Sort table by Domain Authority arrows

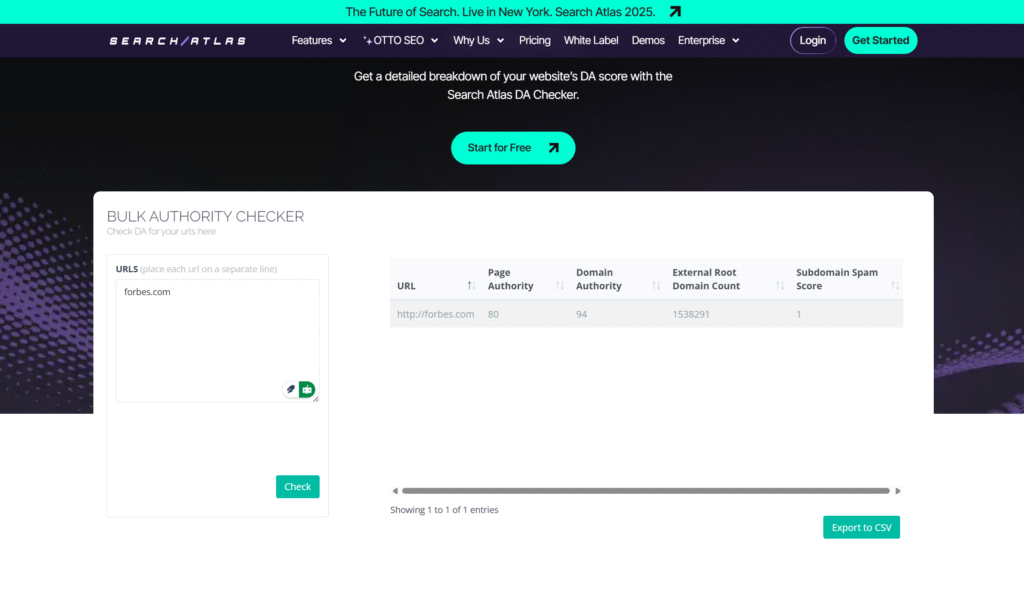[656, 285]
